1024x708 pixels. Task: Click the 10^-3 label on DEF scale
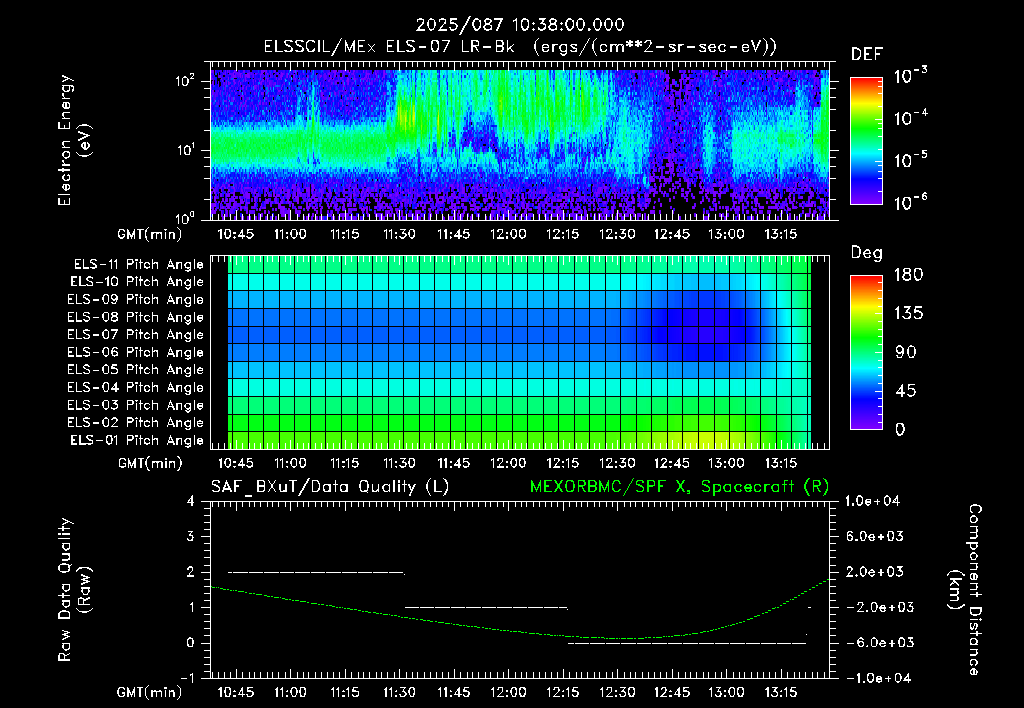(x=910, y=76)
